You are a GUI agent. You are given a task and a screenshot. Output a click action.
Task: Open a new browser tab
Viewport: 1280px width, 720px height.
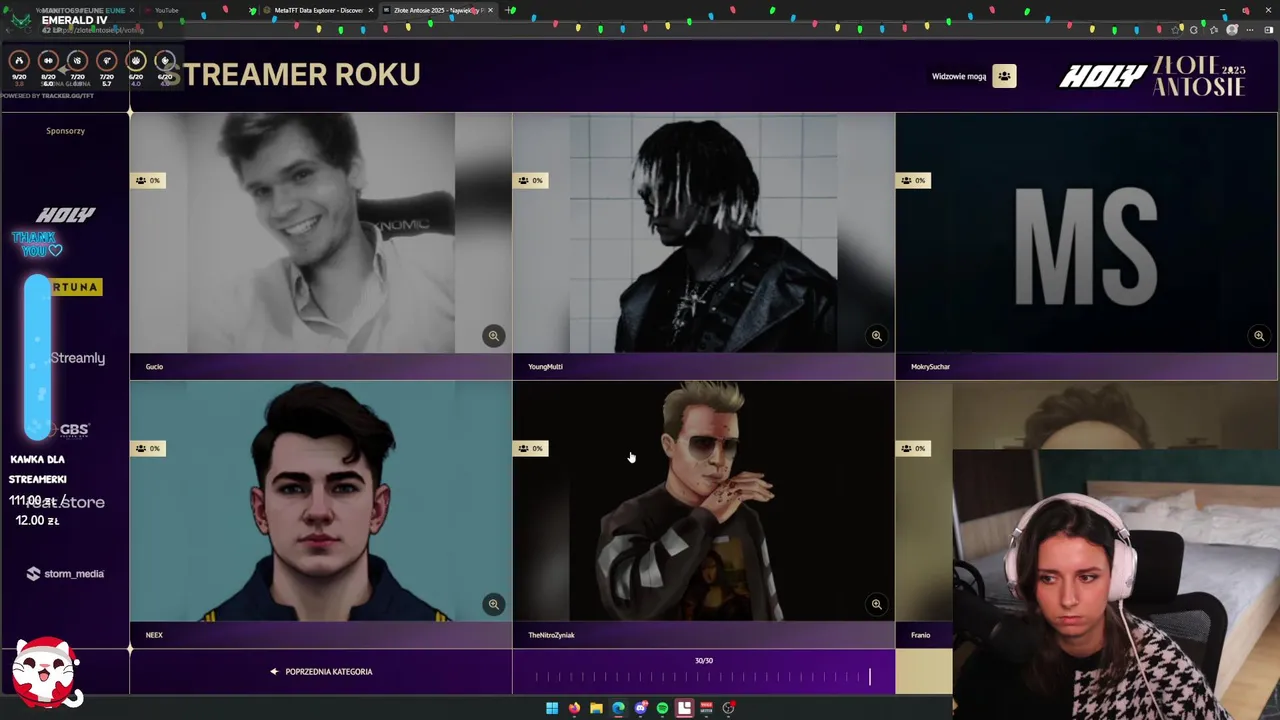(510, 10)
